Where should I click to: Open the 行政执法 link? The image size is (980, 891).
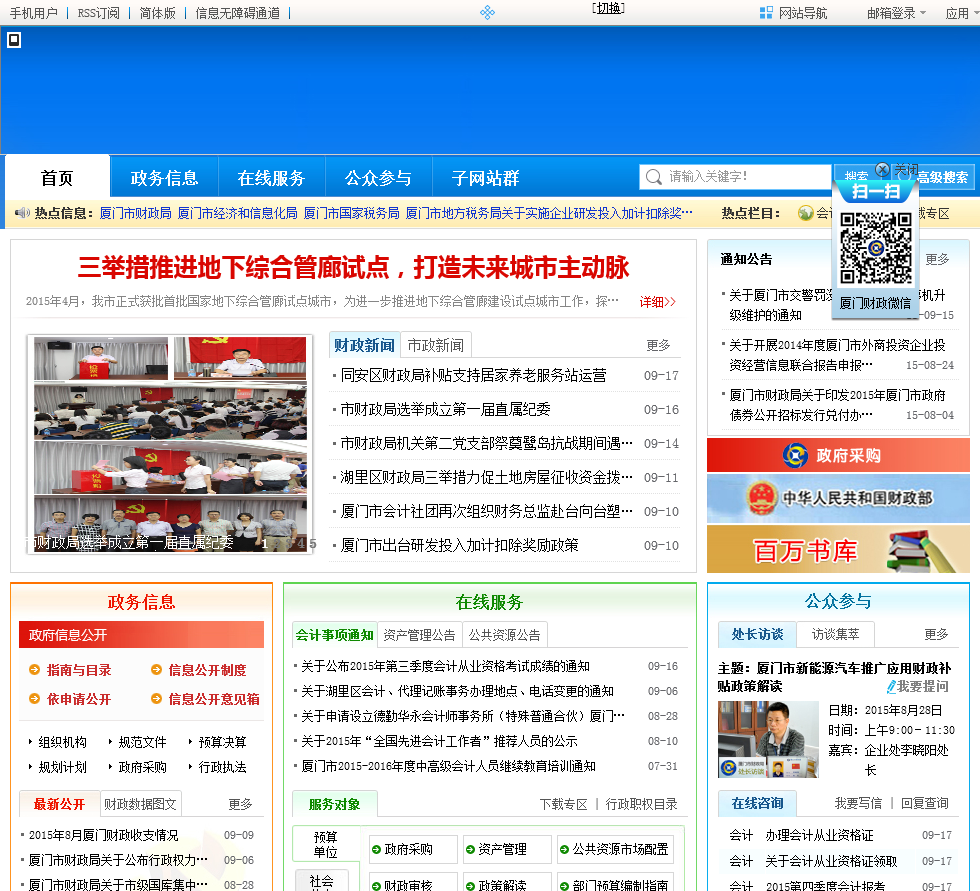[x=222, y=767]
